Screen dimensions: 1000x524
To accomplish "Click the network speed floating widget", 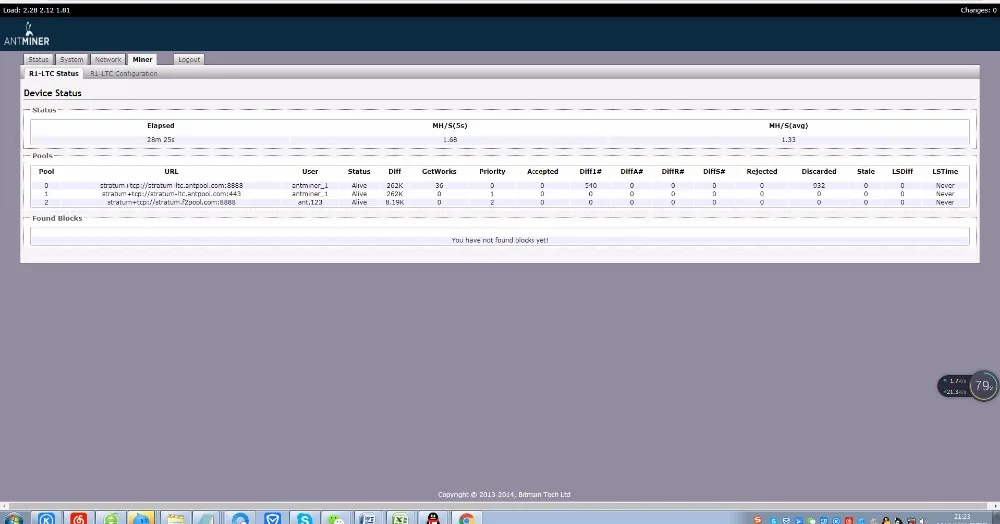I will [x=955, y=386].
